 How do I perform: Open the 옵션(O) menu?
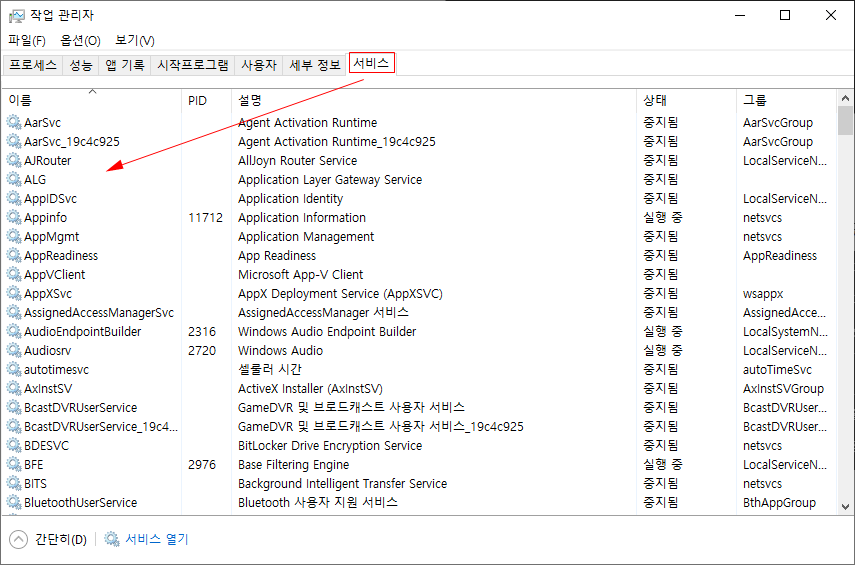pos(80,40)
